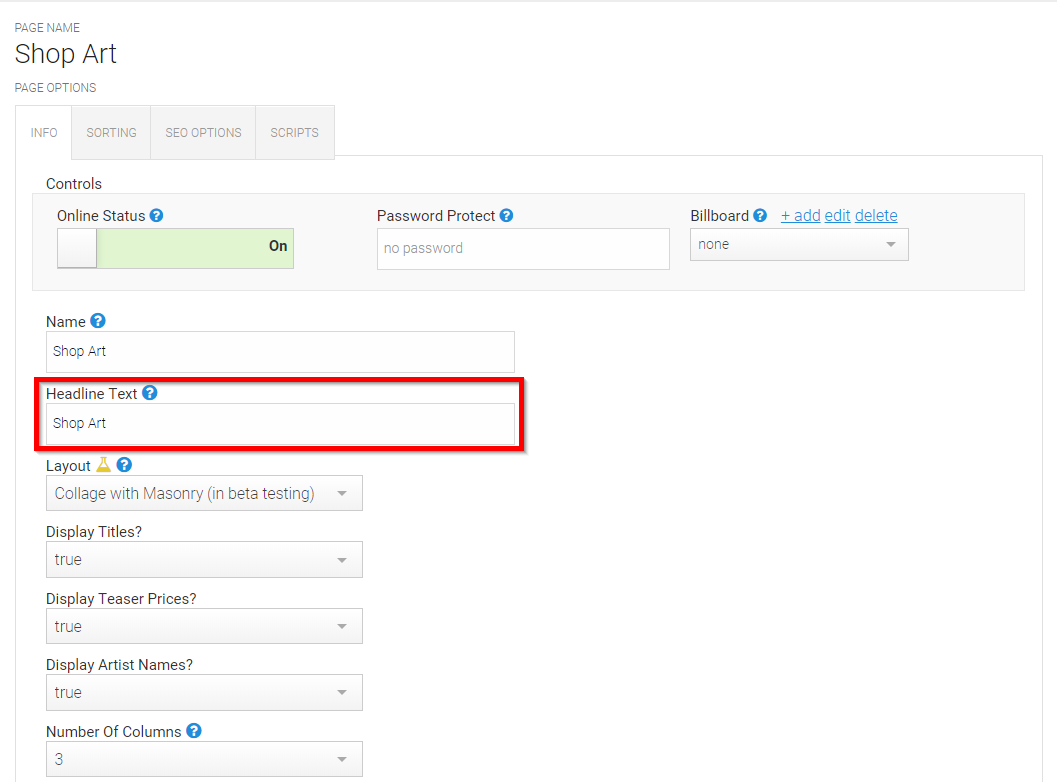The image size is (1057, 782).
Task: Open the Display Titles dropdown
Action: (x=204, y=560)
